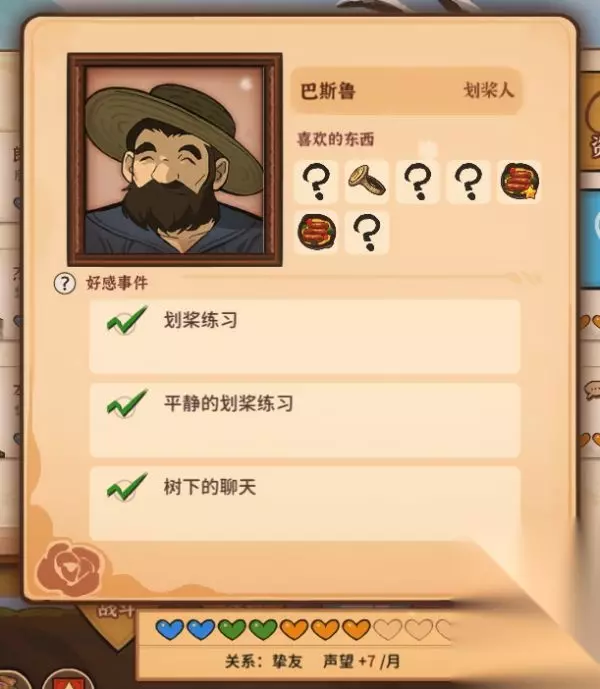
Task: Click the checkmark on 树下的聊天 event
Action: pos(127,487)
